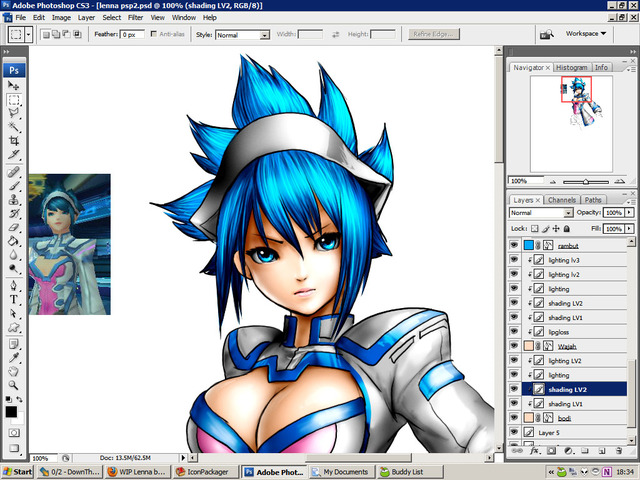The height and width of the screenshot is (480, 640).
Task: Select the History Brush tool
Action: pyautogui.click(x=13, y=213)
